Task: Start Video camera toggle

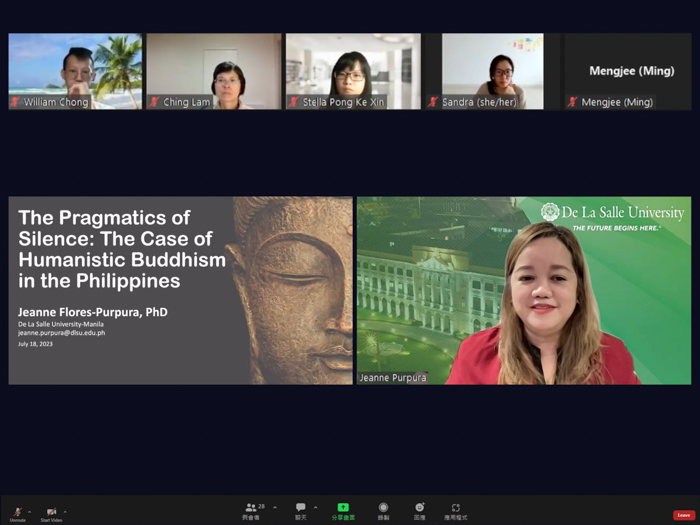Action: click(51, 514)
